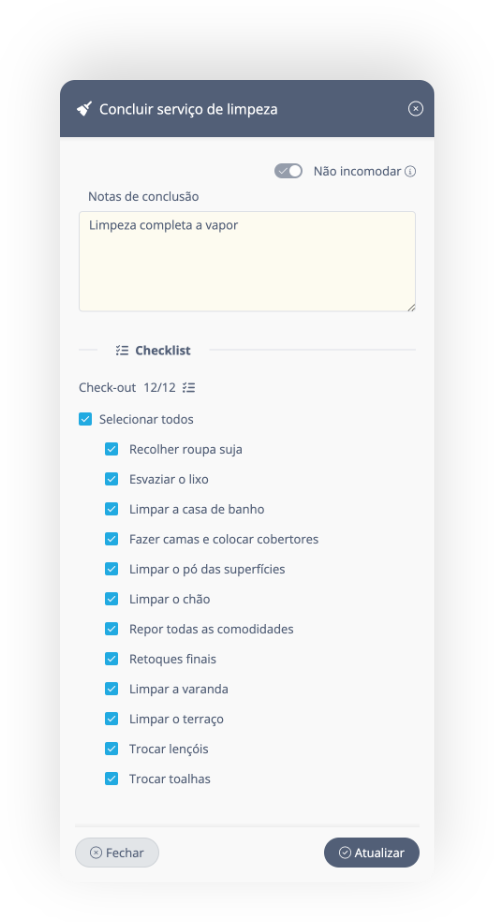Toggle the Não incomodar switch
This screenshot has width=494, height=922.
288,171
